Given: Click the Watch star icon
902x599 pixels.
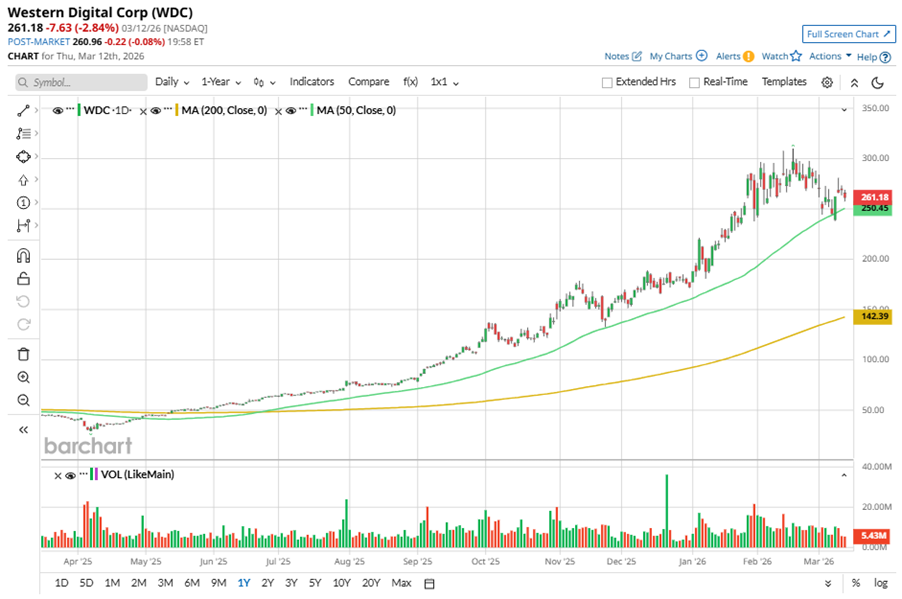Looking at the screenshot, I should tap(796, 56).
